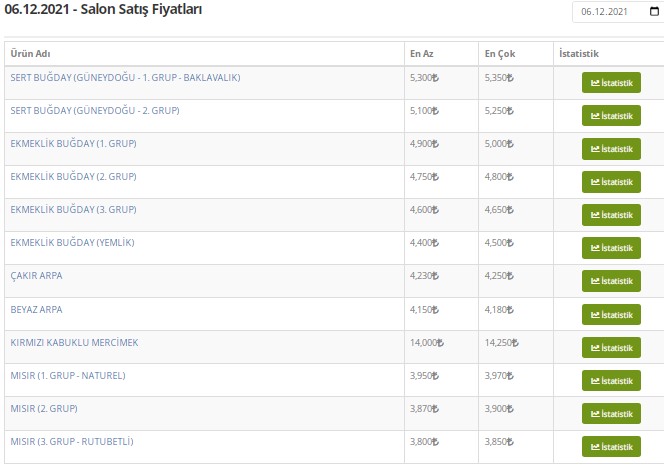Click chart icon for KIRMIZI KABUKLU MERCİMEK
The height and width of the screenshot is (472, 664).
595,347
